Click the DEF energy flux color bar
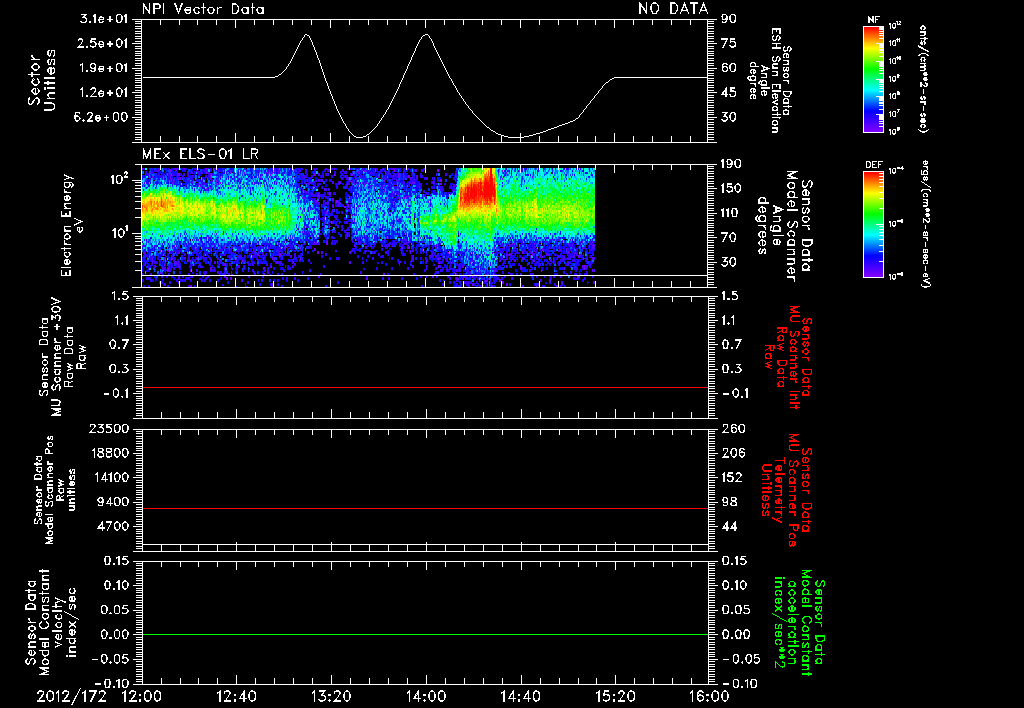This screenshot has width=1024, height=708. click(x=874, y=224)
